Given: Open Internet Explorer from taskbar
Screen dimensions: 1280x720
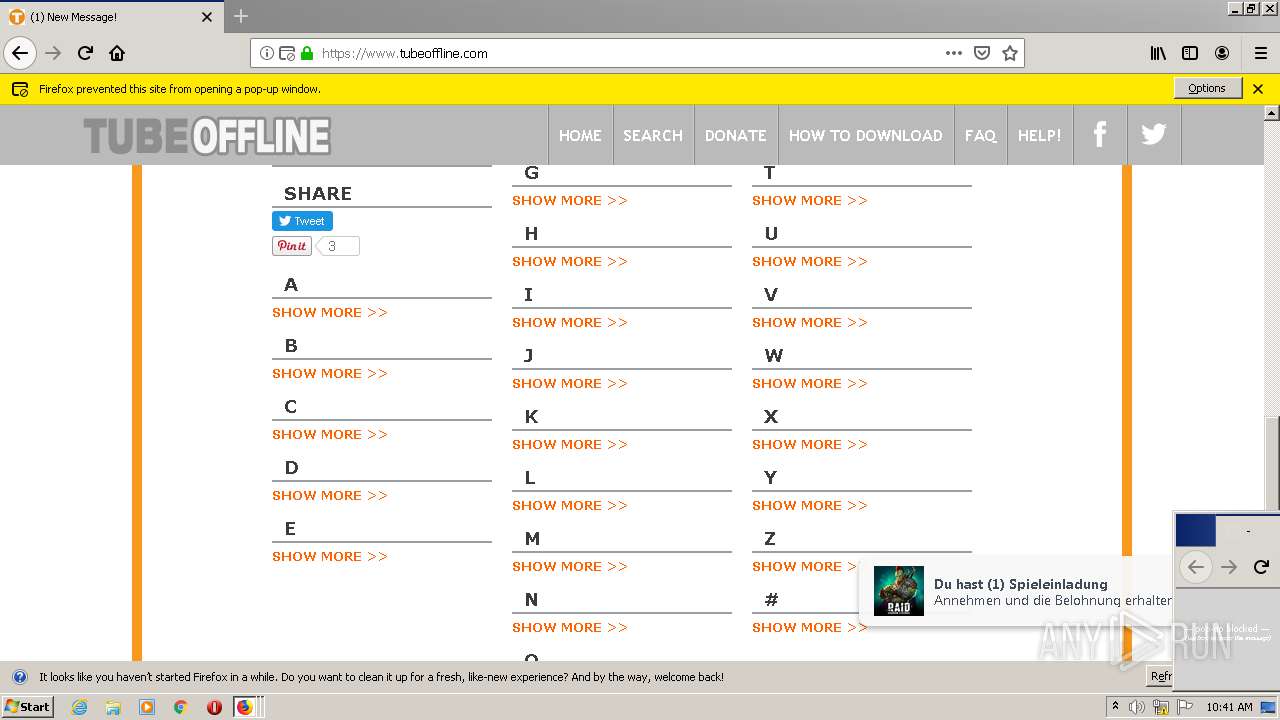Looking at the screenshot, I should click(79, 707).
